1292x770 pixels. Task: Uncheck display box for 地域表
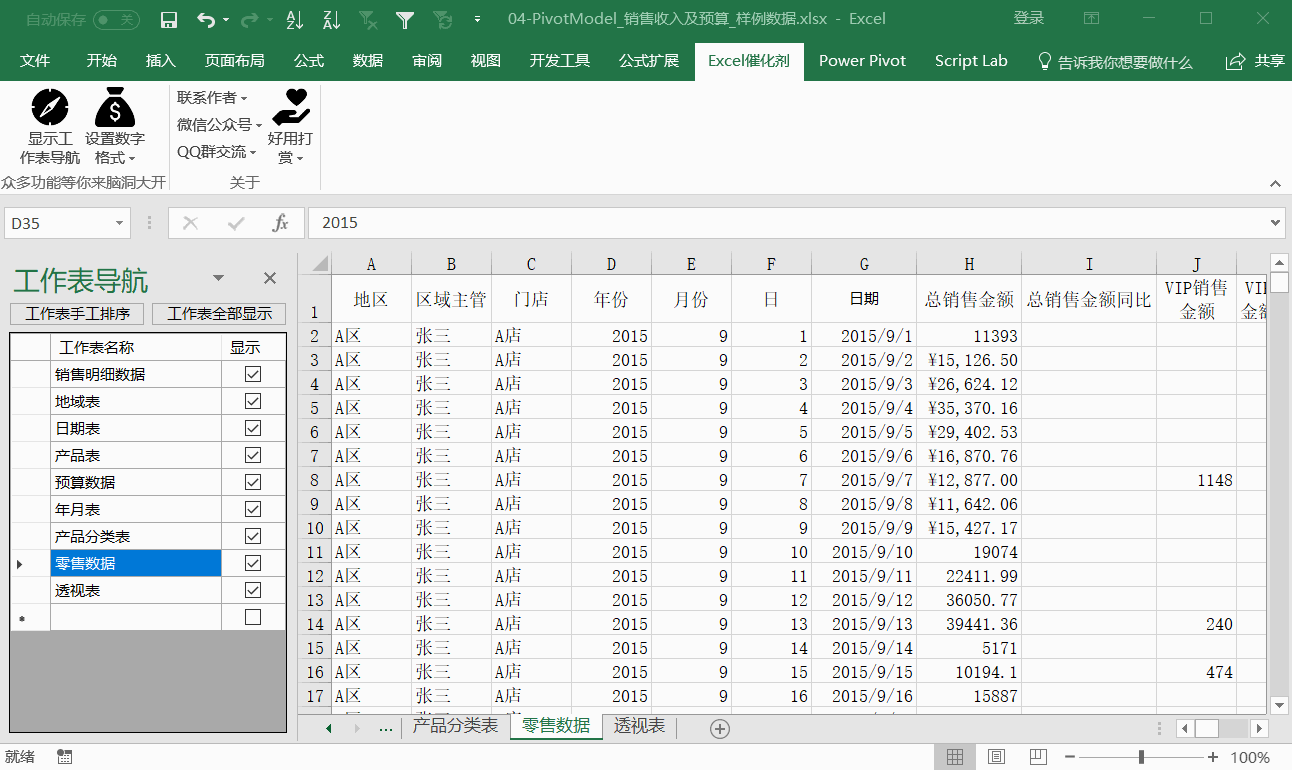point(253,401)
